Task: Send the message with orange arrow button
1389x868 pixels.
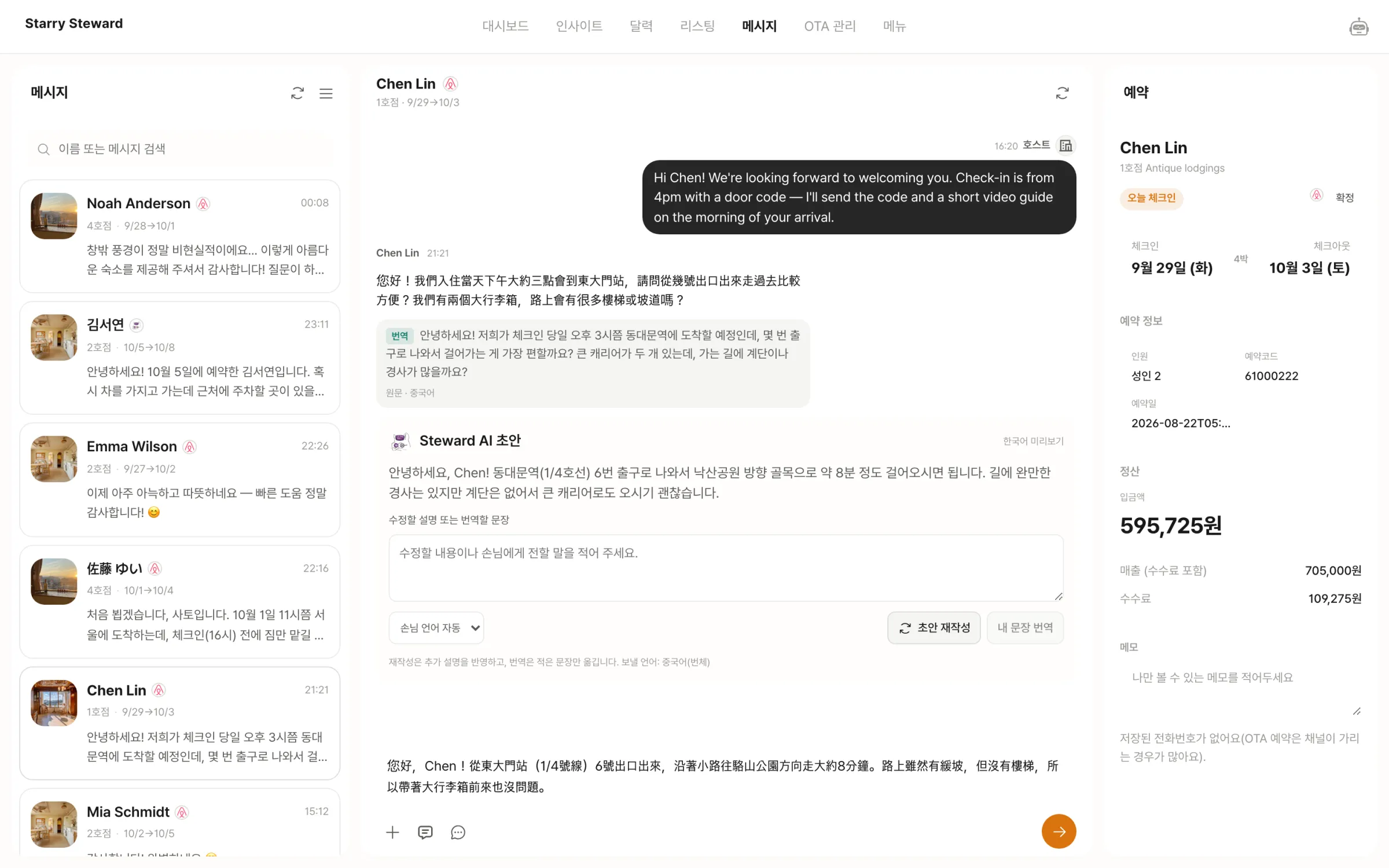Action: [1059, 831]
